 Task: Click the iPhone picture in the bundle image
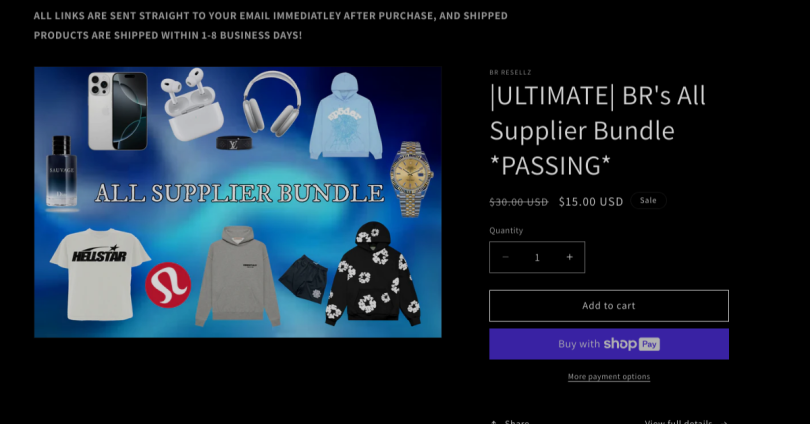coord(118,111)
